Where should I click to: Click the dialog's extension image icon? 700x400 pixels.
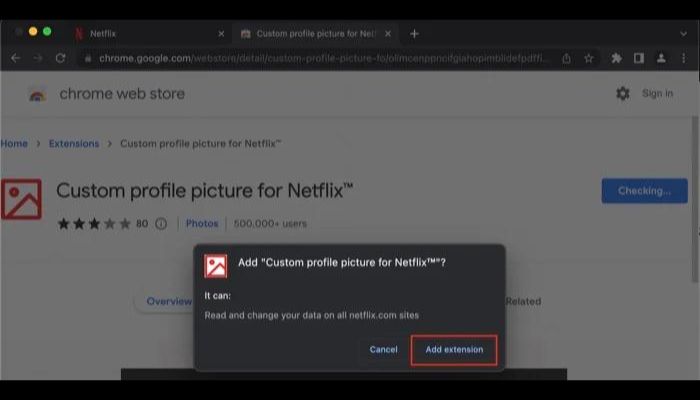(216, 266)
